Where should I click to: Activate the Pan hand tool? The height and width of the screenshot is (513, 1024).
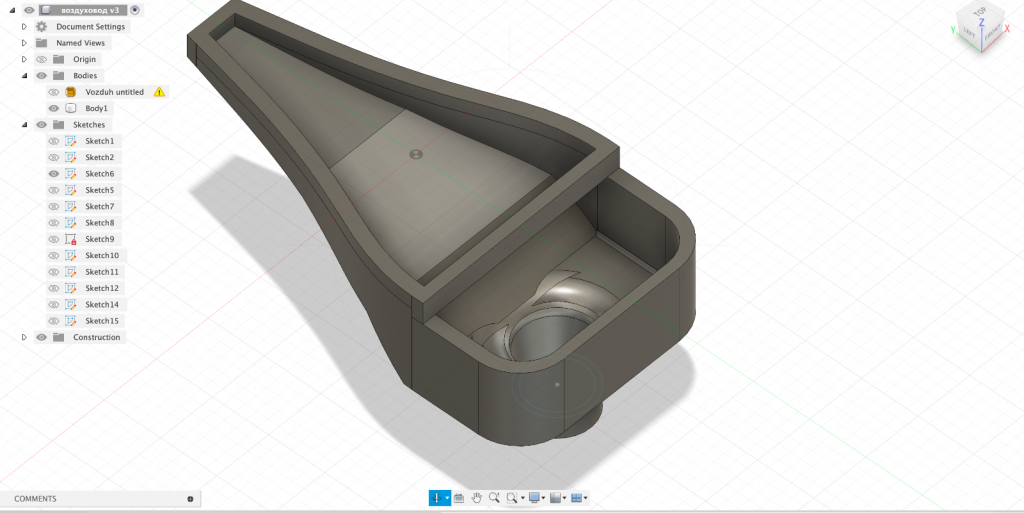tap(477, 497)
